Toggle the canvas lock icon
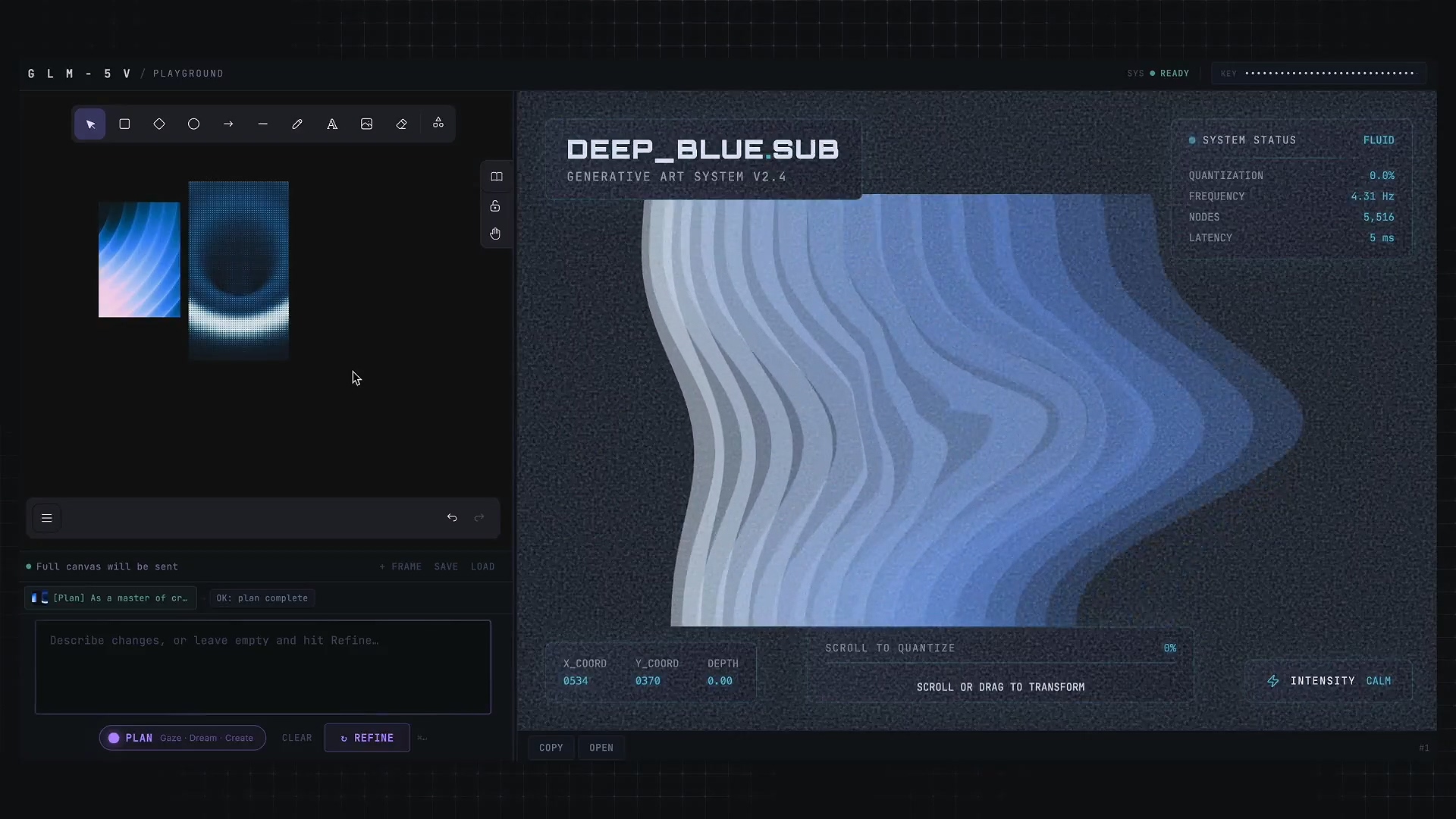 pyautogui.click(x=495, y=206)
